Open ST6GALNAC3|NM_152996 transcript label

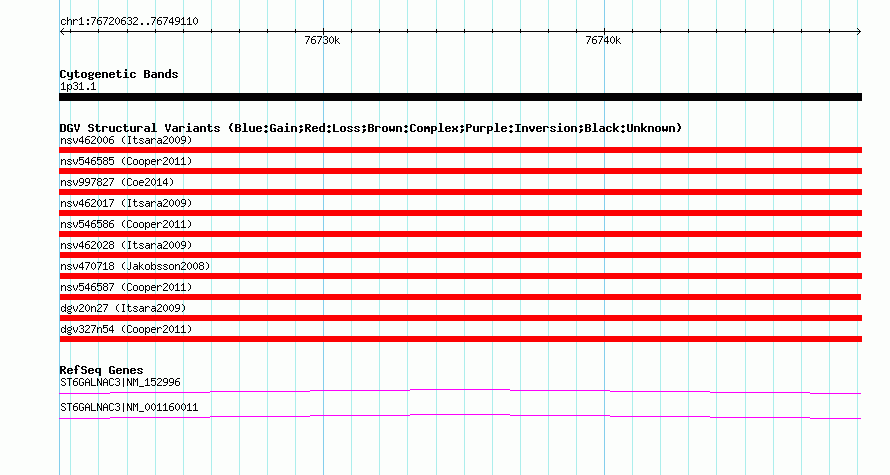coord(120,382)
